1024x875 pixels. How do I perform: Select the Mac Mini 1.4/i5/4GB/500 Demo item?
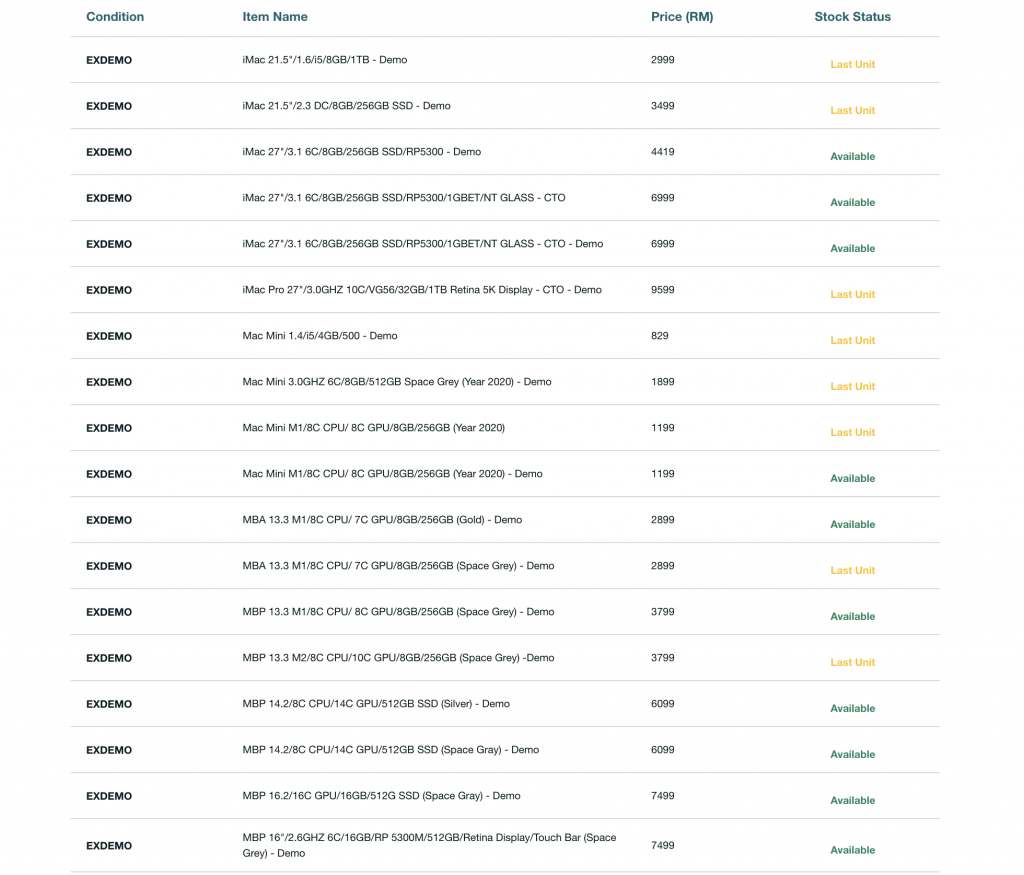pos(320,336)
